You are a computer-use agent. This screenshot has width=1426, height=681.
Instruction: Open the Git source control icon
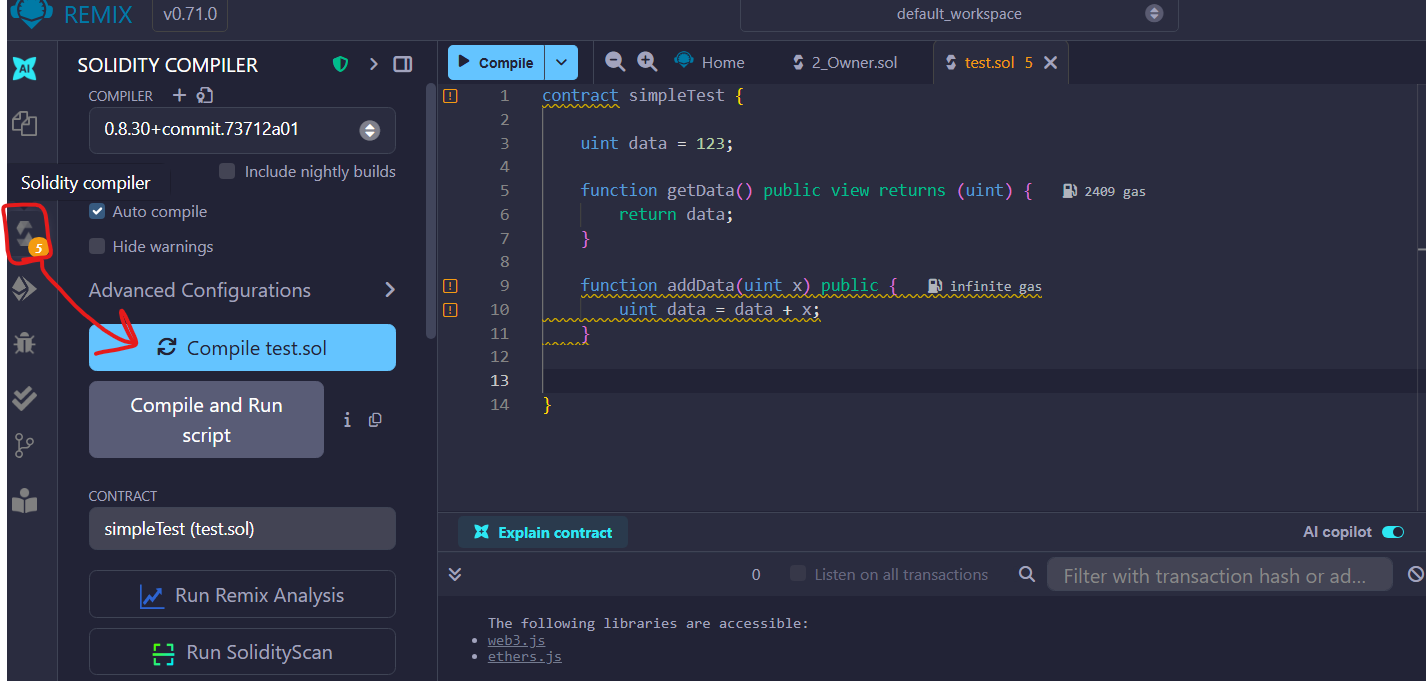click(25, 446)
